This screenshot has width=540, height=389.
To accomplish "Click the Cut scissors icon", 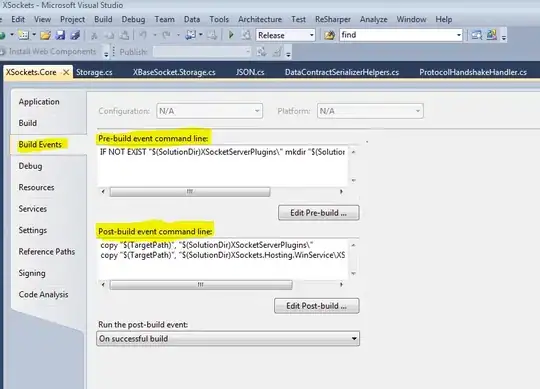I will tap(94, 35).
